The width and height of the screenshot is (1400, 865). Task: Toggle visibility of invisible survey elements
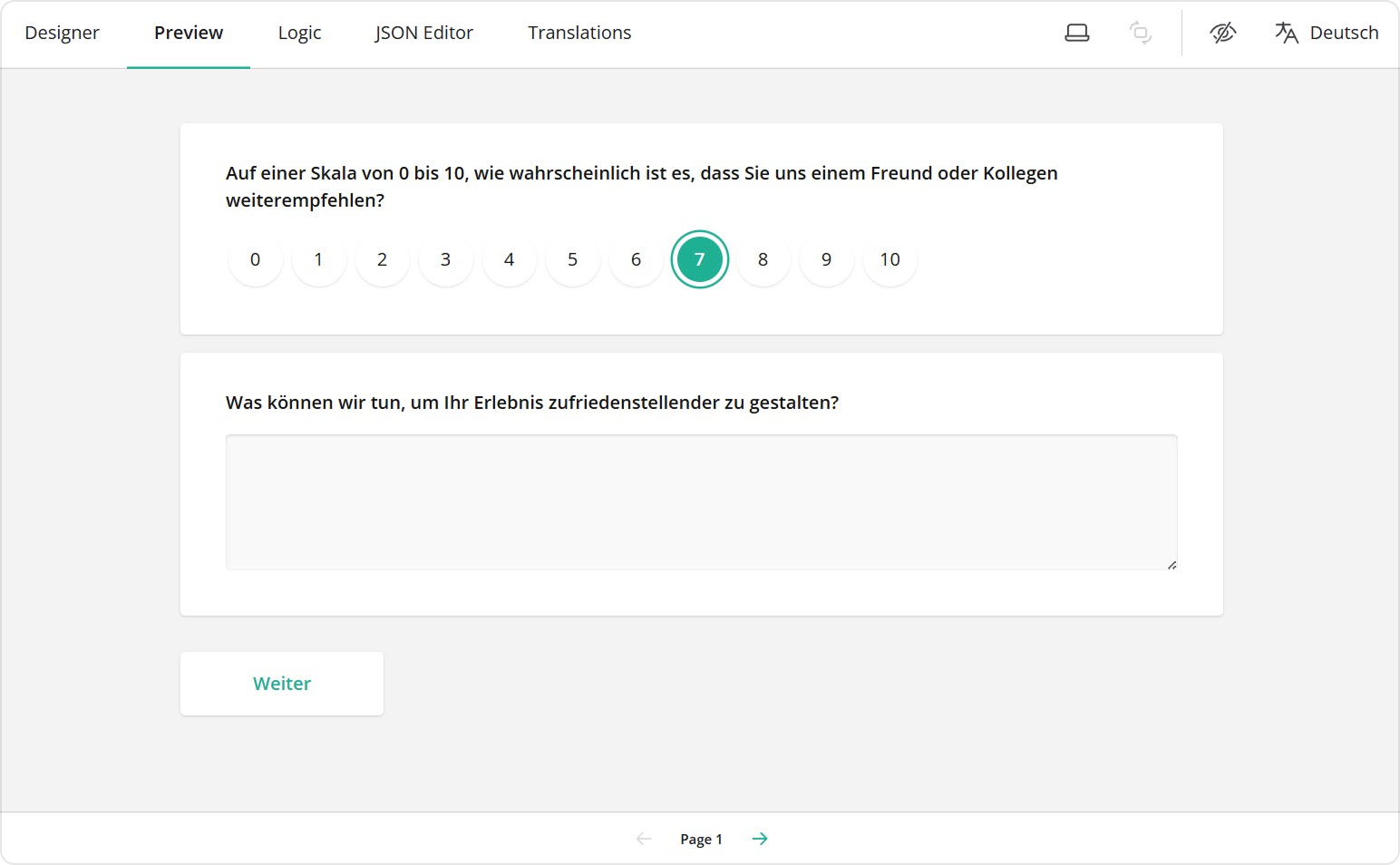click(x=1222, y=32)
